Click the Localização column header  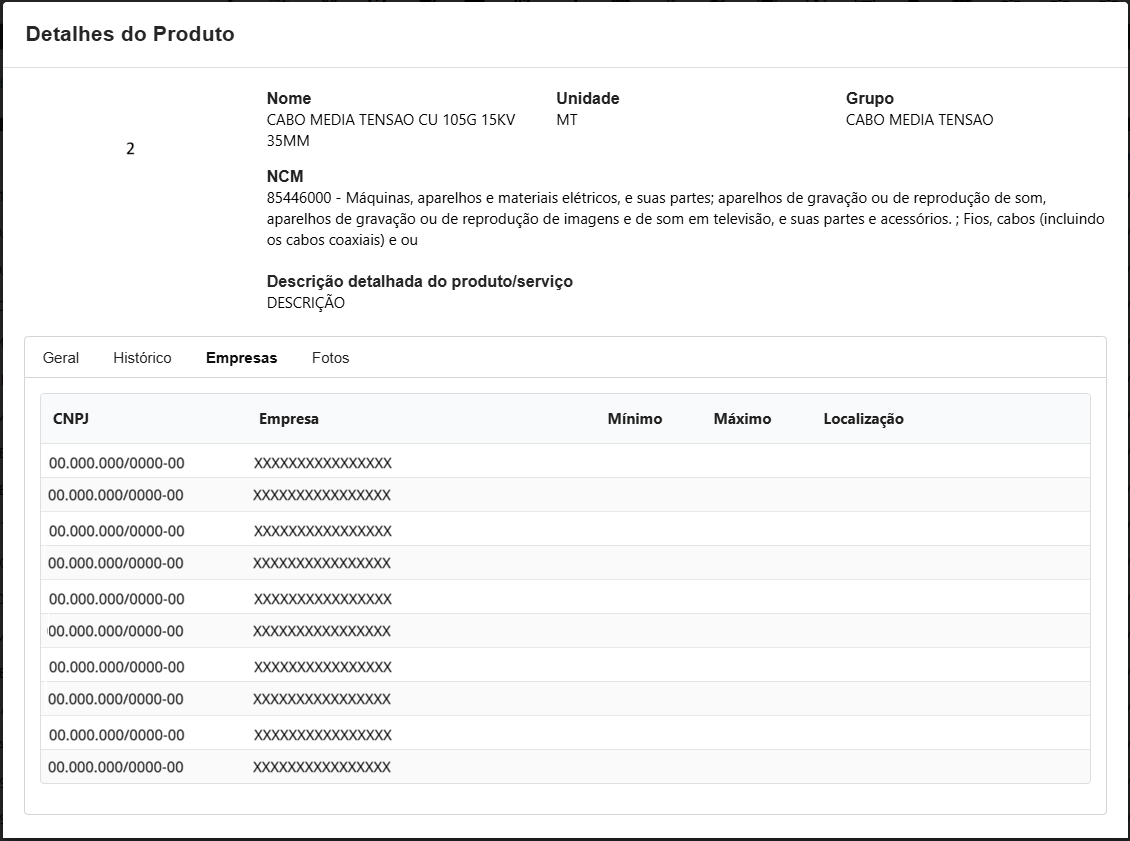pyautogui.click(x=863, y=419)
